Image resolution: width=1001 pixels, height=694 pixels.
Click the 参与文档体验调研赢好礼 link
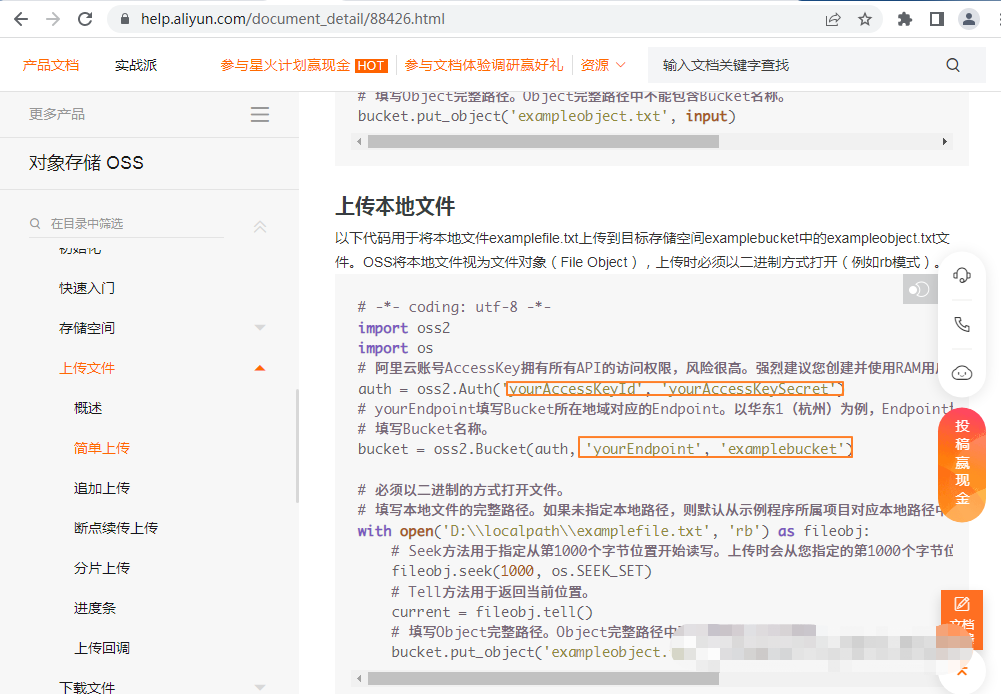click(x=484, y=65)
